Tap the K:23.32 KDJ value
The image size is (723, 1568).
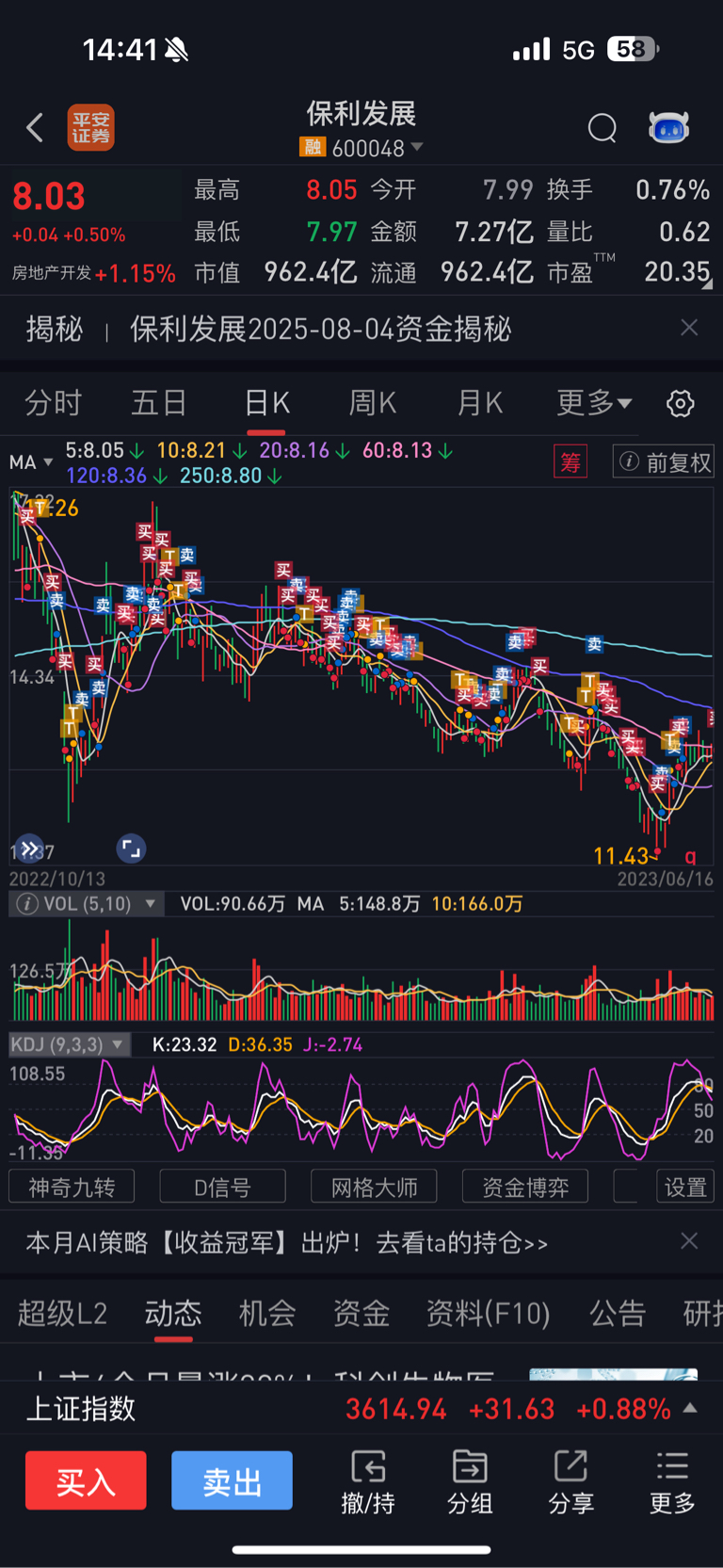click(185, 1044)
